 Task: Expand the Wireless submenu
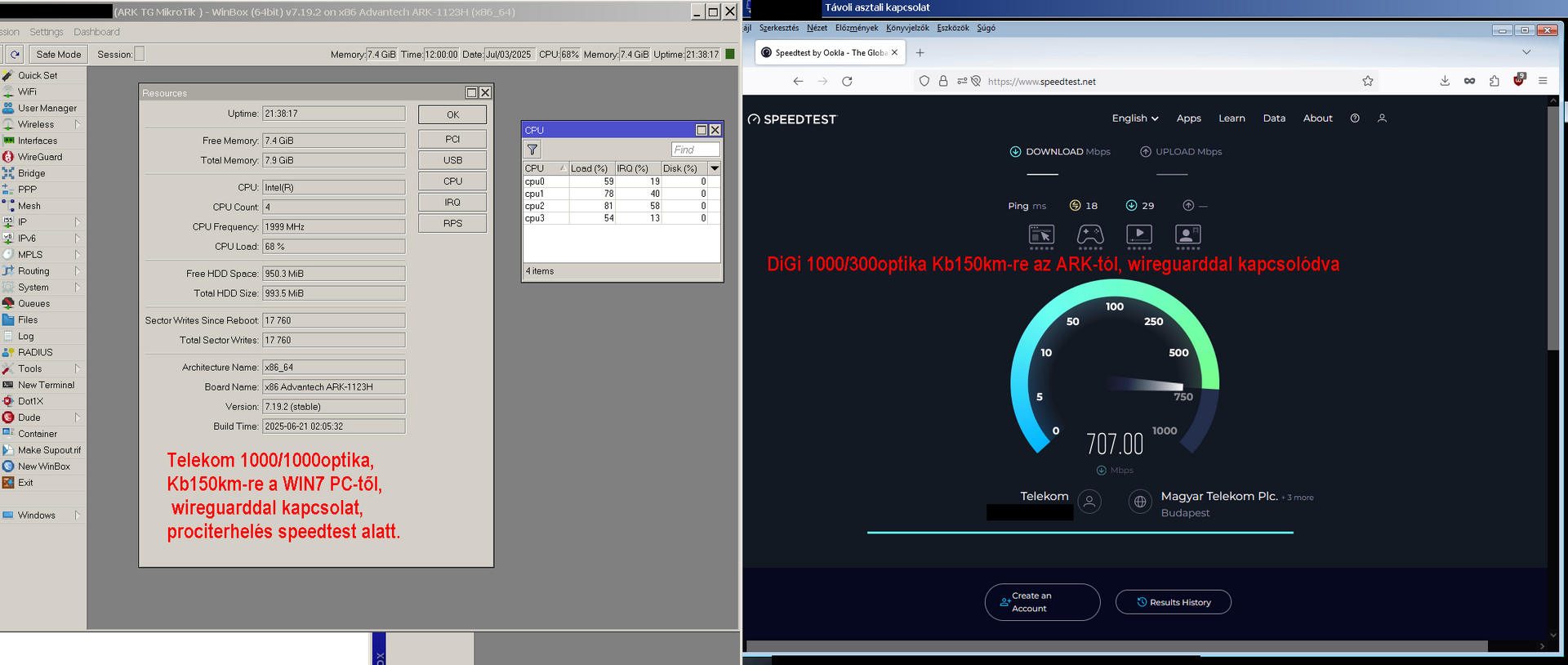click(x=78, y=124)
